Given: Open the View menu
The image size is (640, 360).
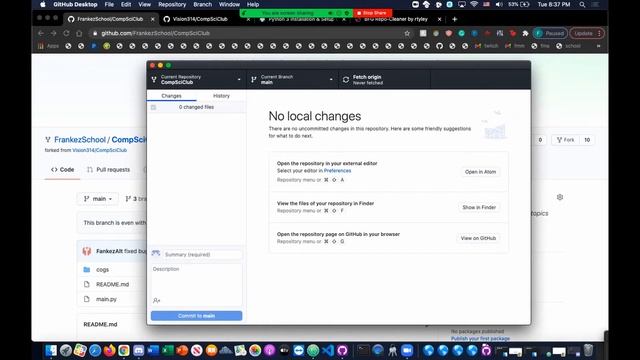Looking at the screenshot, I should [144, 4].
